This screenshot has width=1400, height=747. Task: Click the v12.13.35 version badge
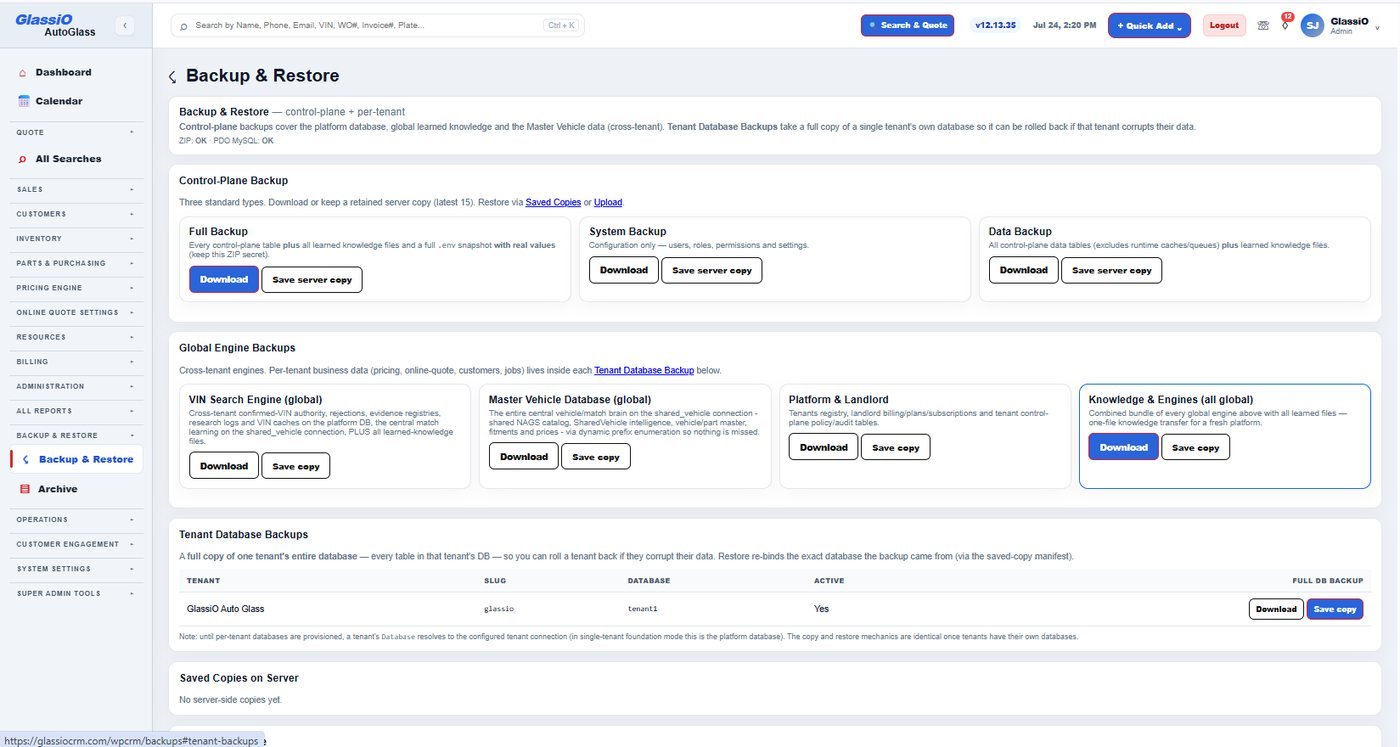coord(996,25)
